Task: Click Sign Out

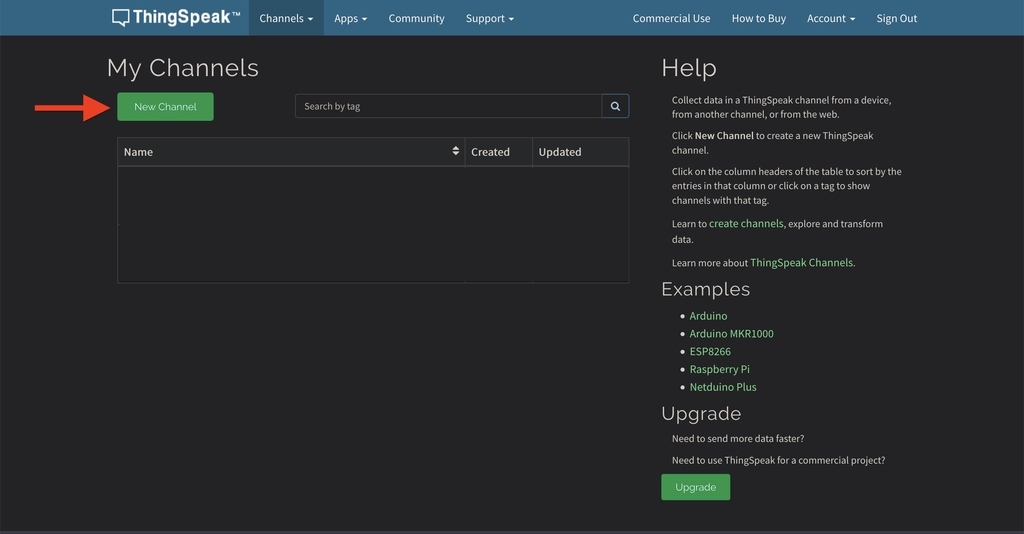Action: click(x=897, y=18)
